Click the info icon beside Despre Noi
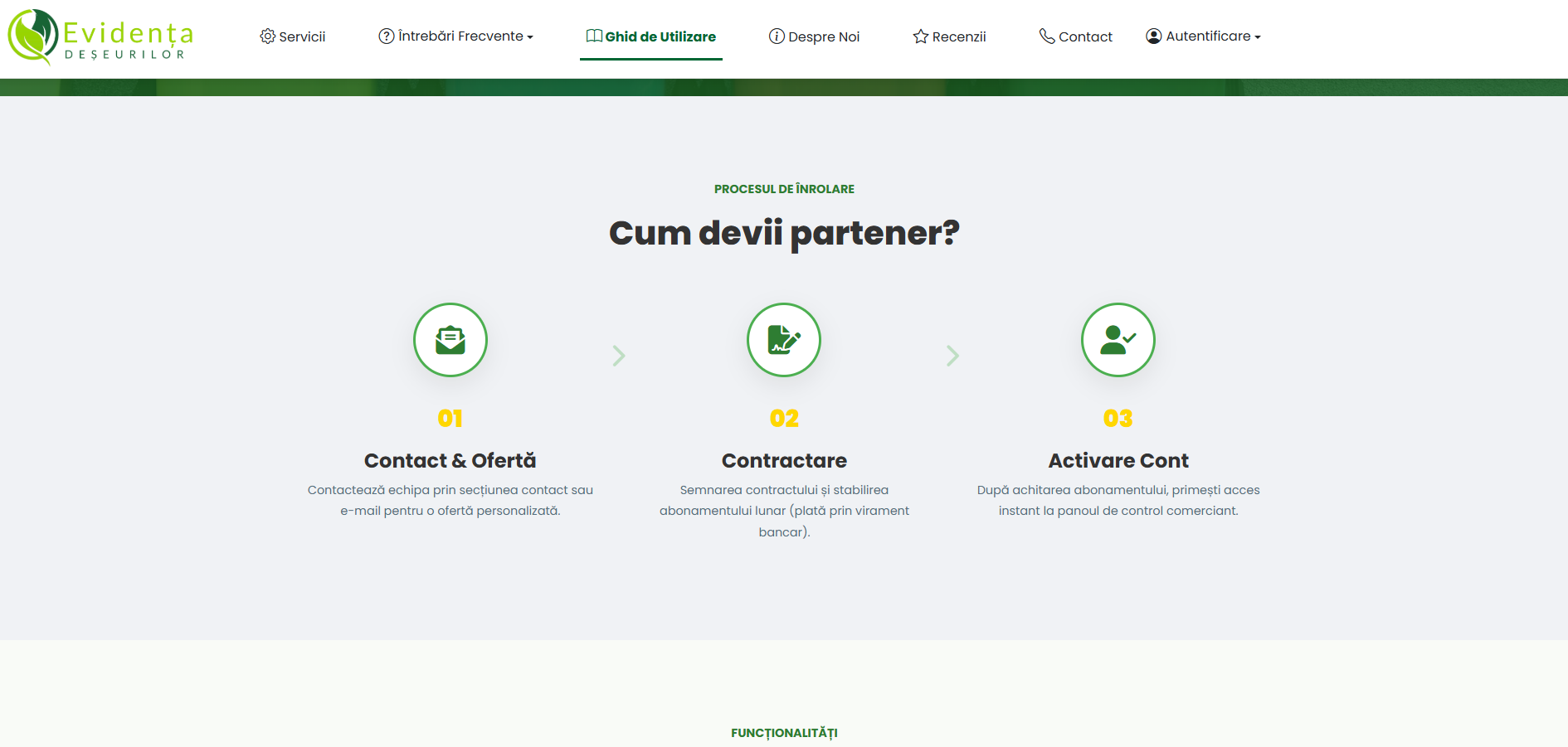This screenshot has height=747, width=1568. (777, 36)
